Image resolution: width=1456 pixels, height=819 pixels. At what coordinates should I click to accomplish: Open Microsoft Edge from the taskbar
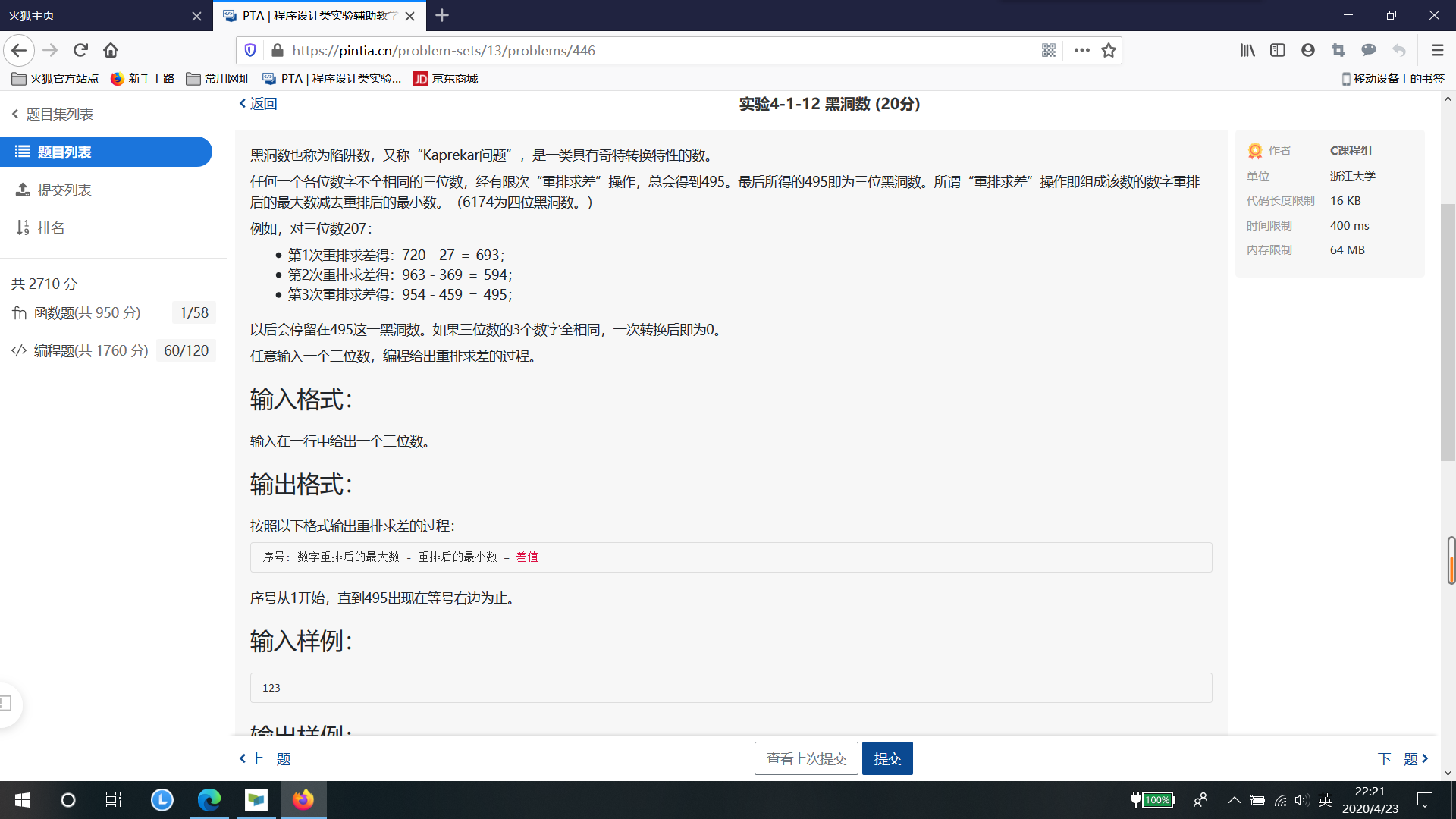click(x=209, y=800)
